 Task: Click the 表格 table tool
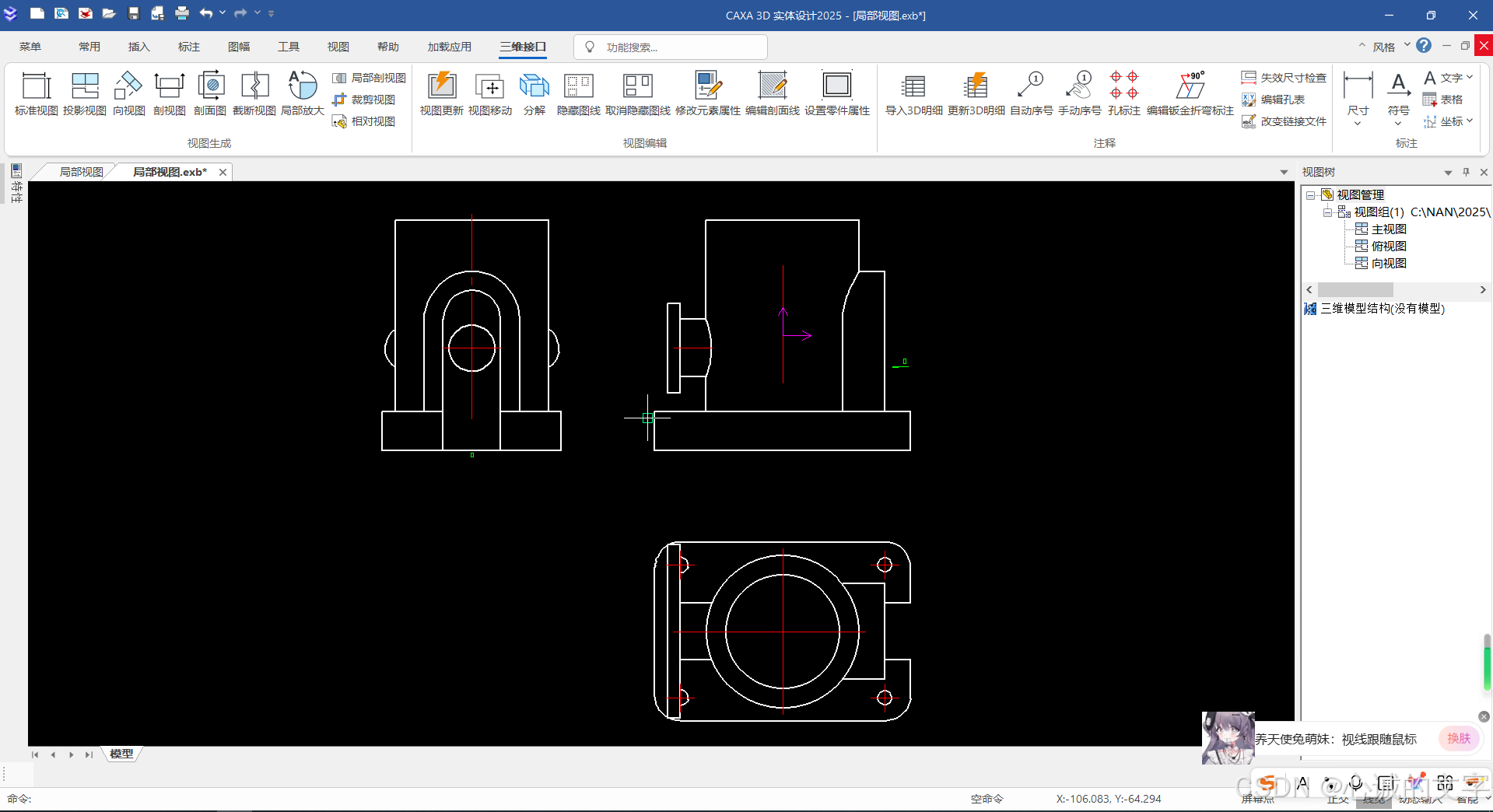pyautogui.click(x=1442, y=100)
